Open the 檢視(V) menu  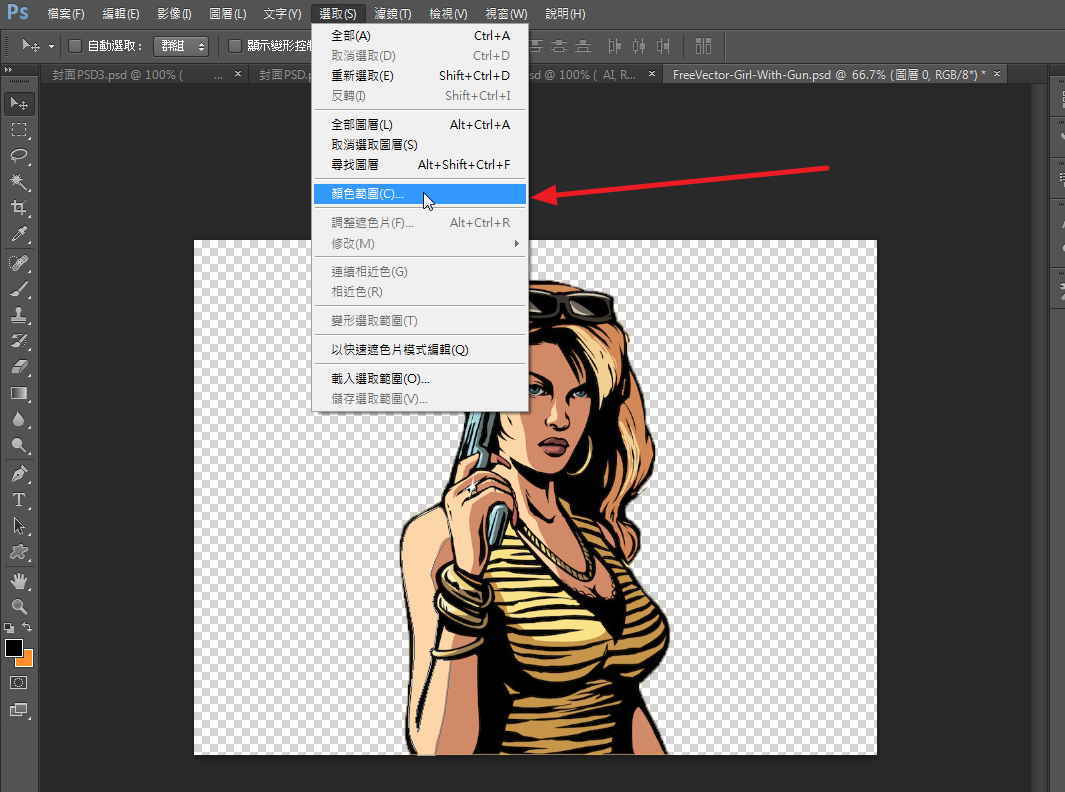[x=448, y=14]
